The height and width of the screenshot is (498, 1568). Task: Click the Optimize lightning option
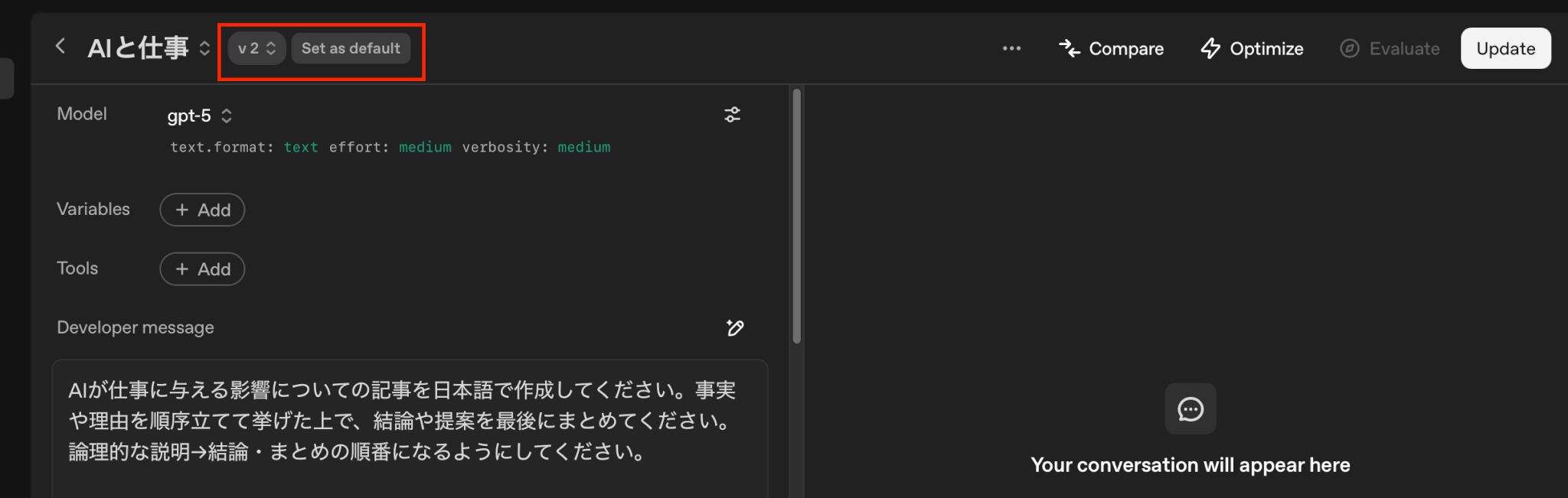click(1252, 49)
